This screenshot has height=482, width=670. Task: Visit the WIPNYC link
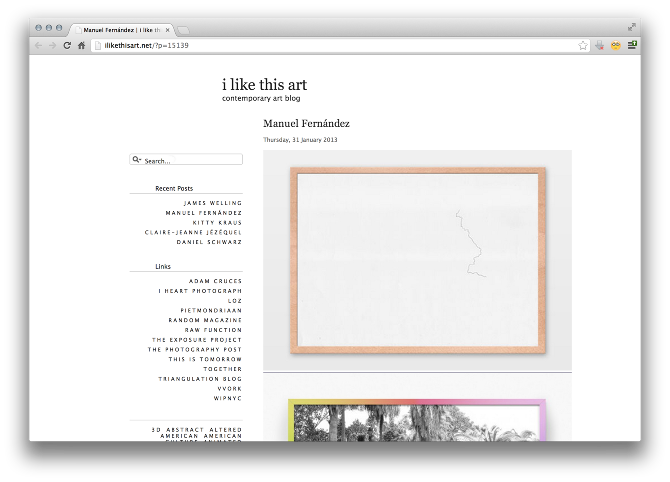(228, 398)
